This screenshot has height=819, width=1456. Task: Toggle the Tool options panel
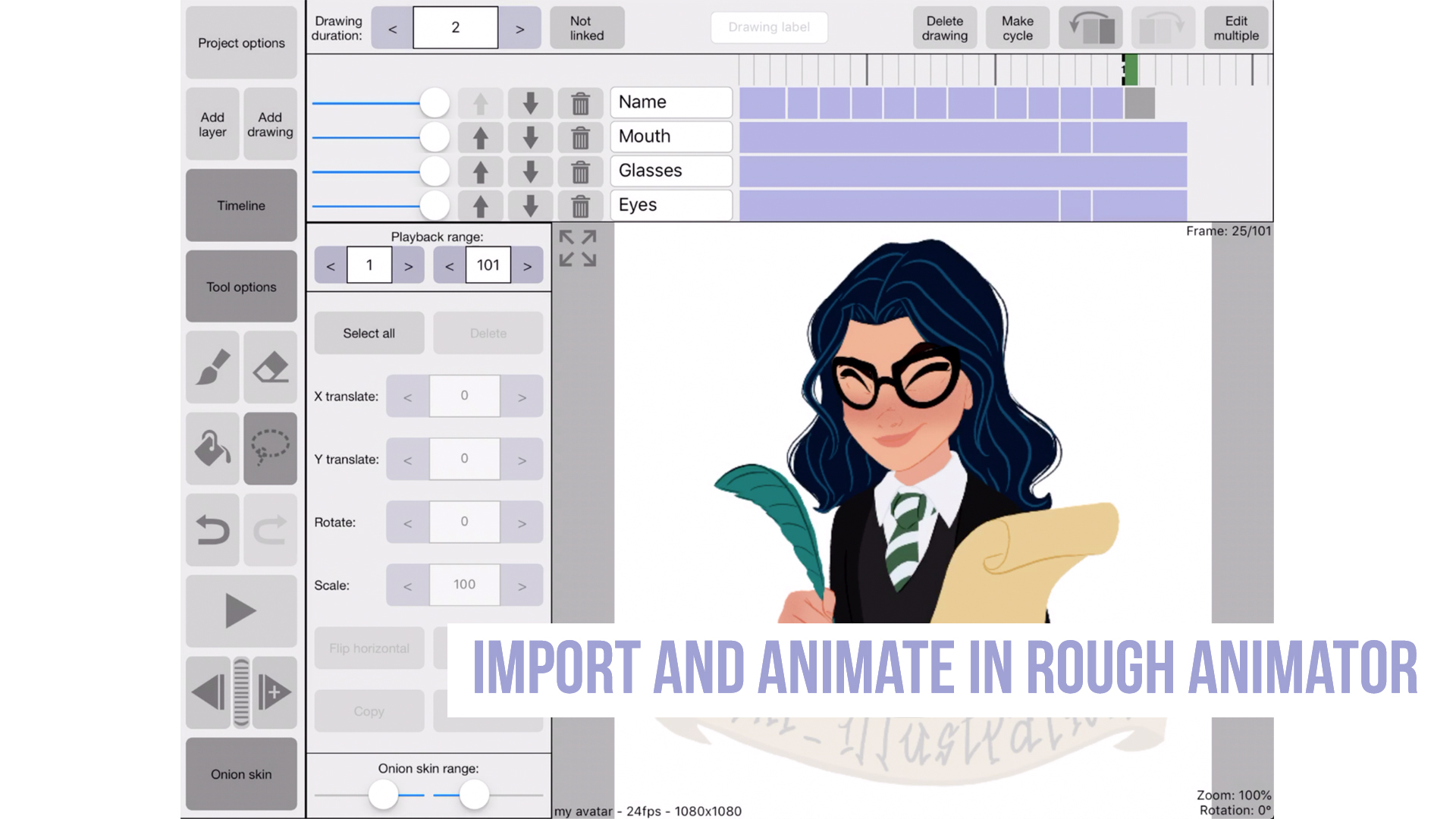click(241, 287)
